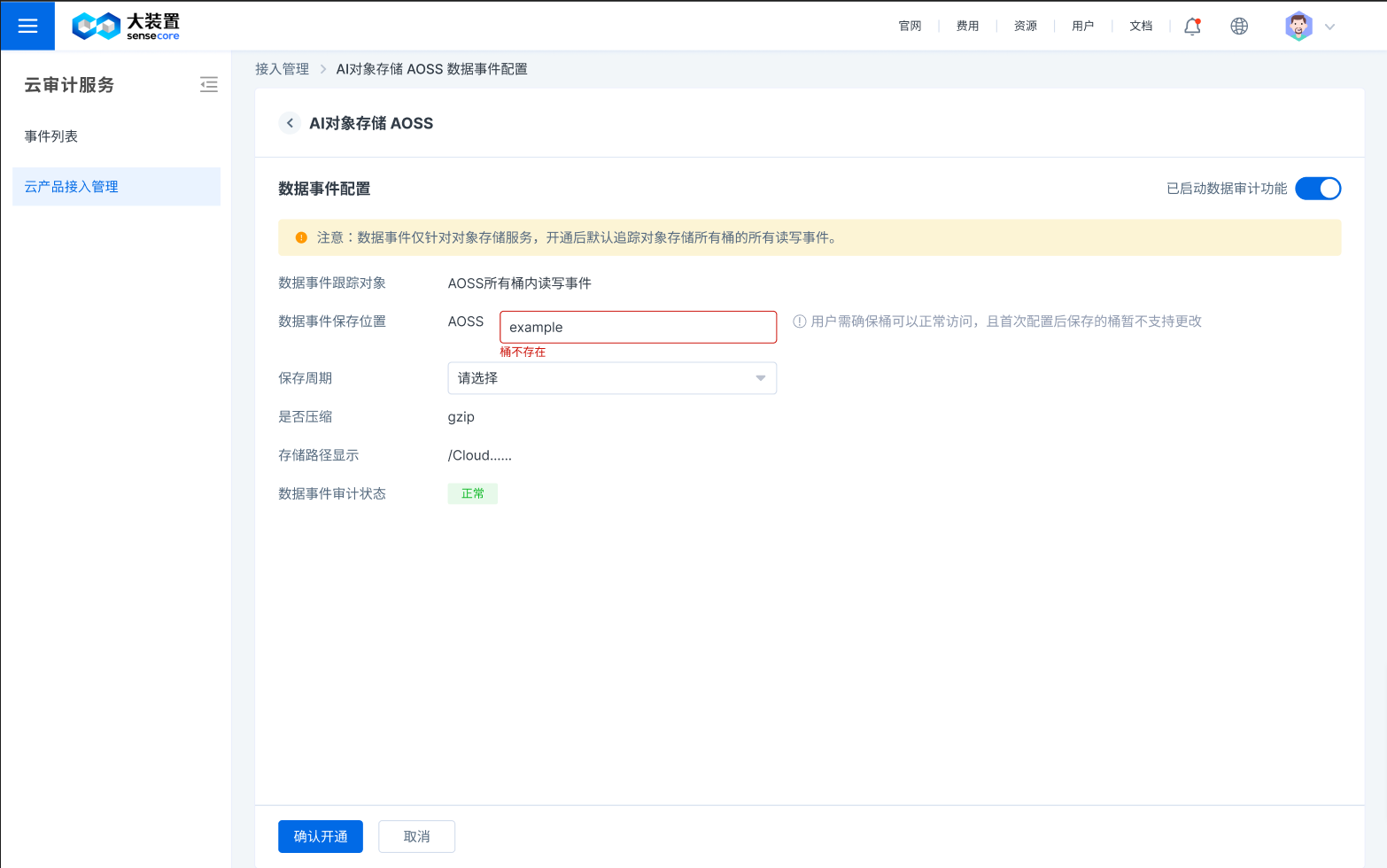Click the /Cloud...... storage path text
1387x868 pixels.
tap(480, 455)
